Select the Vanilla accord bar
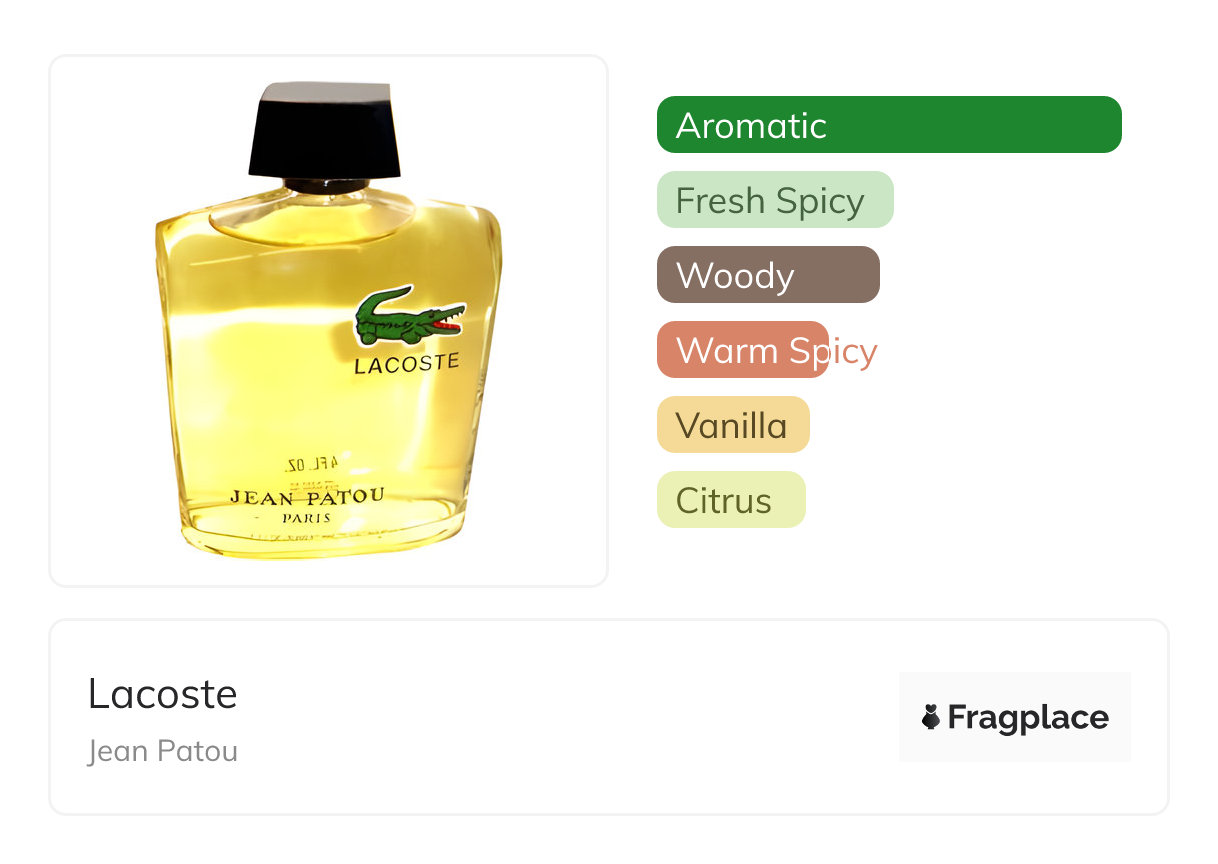 [x=733, y=425]
